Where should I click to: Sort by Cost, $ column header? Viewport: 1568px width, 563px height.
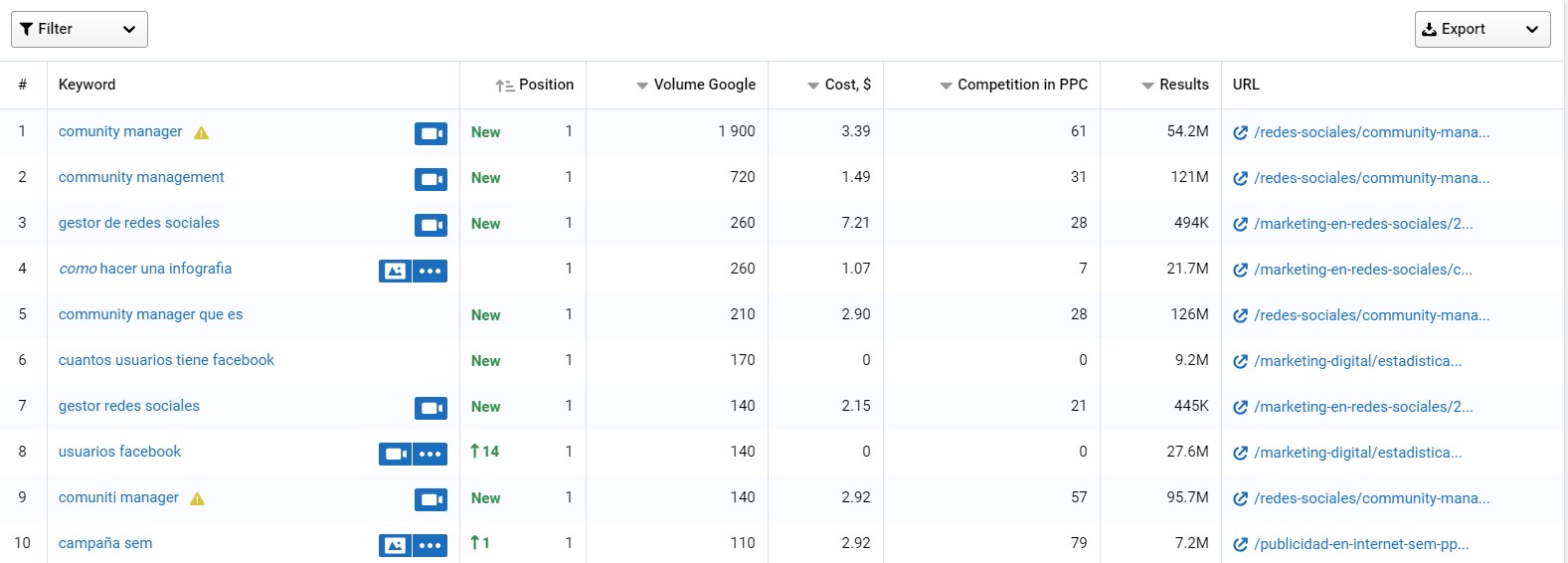[839, 85]
